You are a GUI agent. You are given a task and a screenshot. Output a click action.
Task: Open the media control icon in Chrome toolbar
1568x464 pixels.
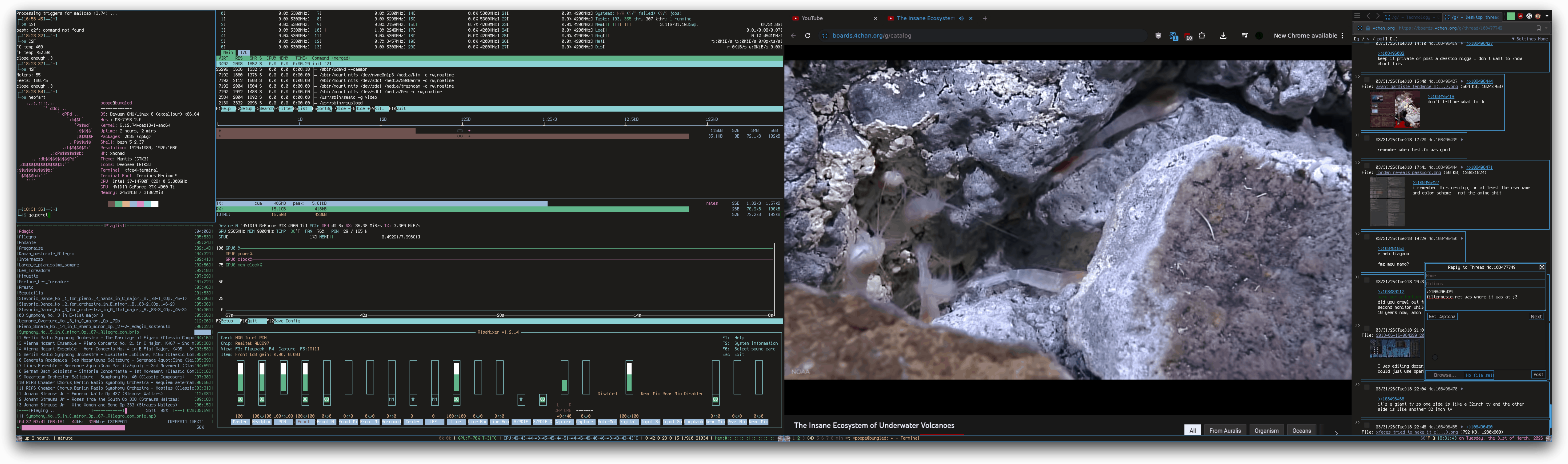click(1244, 36)
